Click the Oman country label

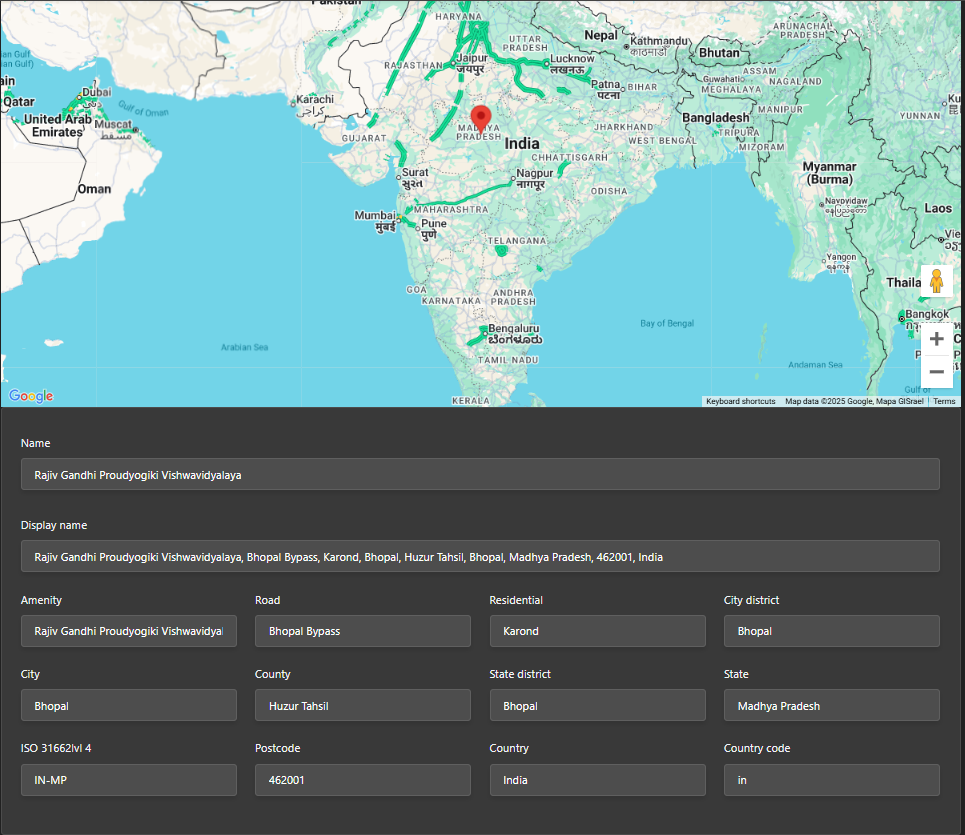click(x=94, y=189)
